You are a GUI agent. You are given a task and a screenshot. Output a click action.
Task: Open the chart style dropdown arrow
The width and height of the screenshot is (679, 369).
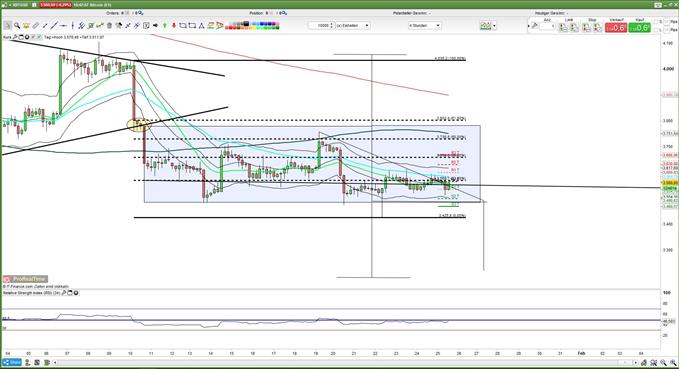coord(494,26)
